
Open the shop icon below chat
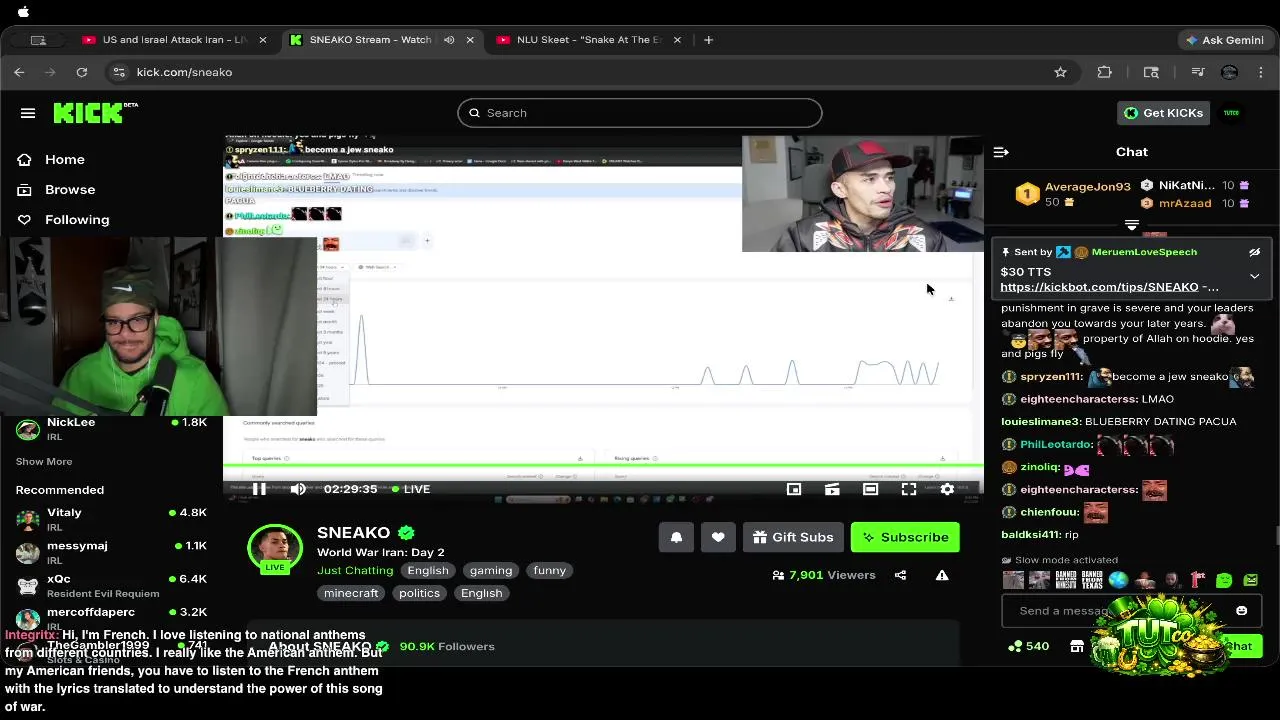point(1077,646)
